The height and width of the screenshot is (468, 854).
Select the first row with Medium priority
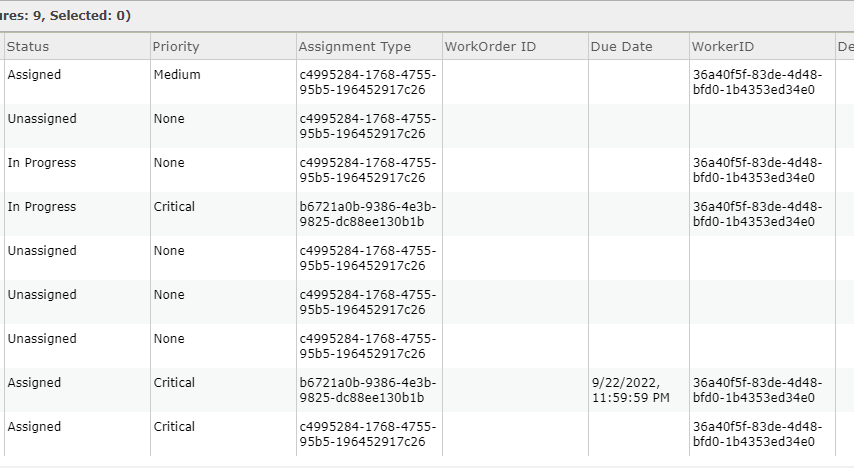pyautogui.click(x=427, y=82)
